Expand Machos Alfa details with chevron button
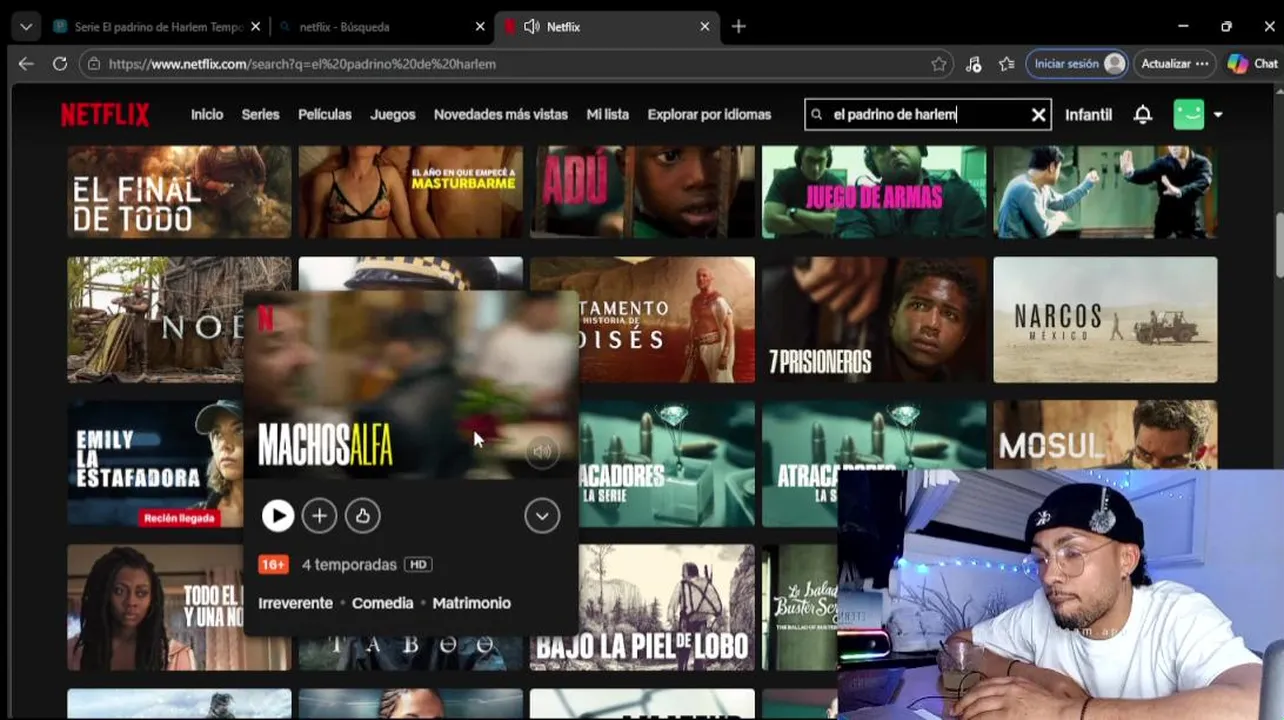Screen dimensions: 1284x720 (x=542, y=516)
